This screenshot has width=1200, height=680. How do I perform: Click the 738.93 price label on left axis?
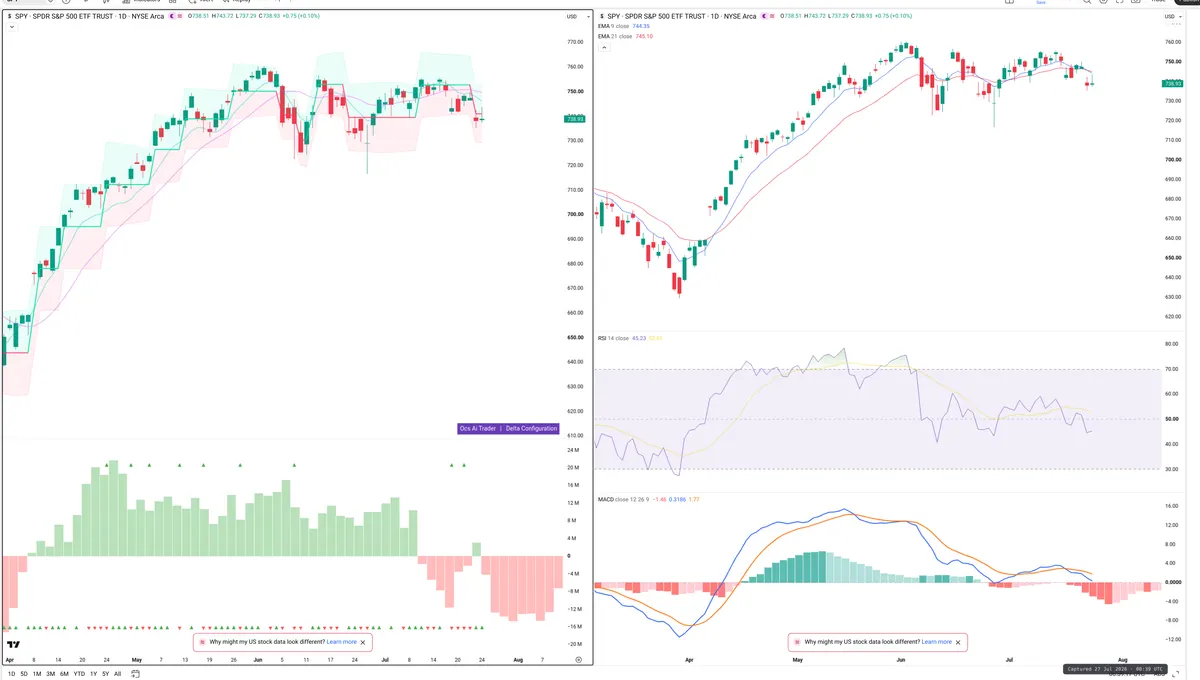click(575, 119)
